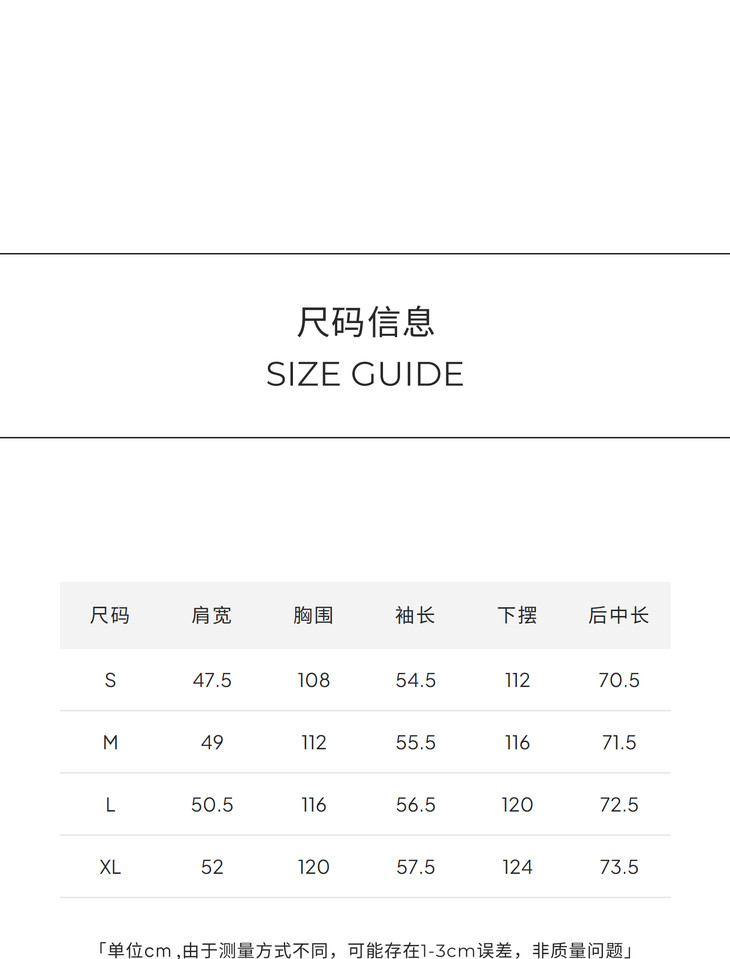Select the 尺码 column header

coord(110,616)
